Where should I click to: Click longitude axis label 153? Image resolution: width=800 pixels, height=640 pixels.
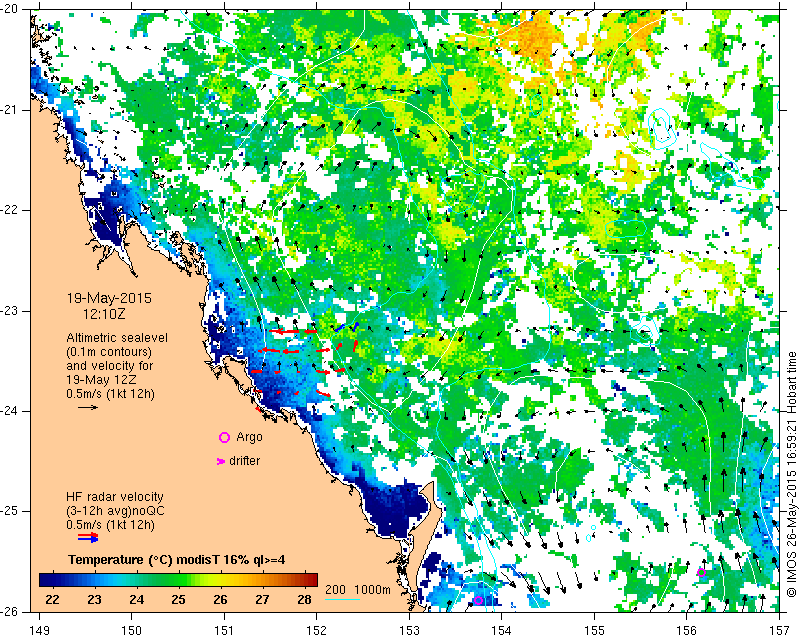pos(409,631)
